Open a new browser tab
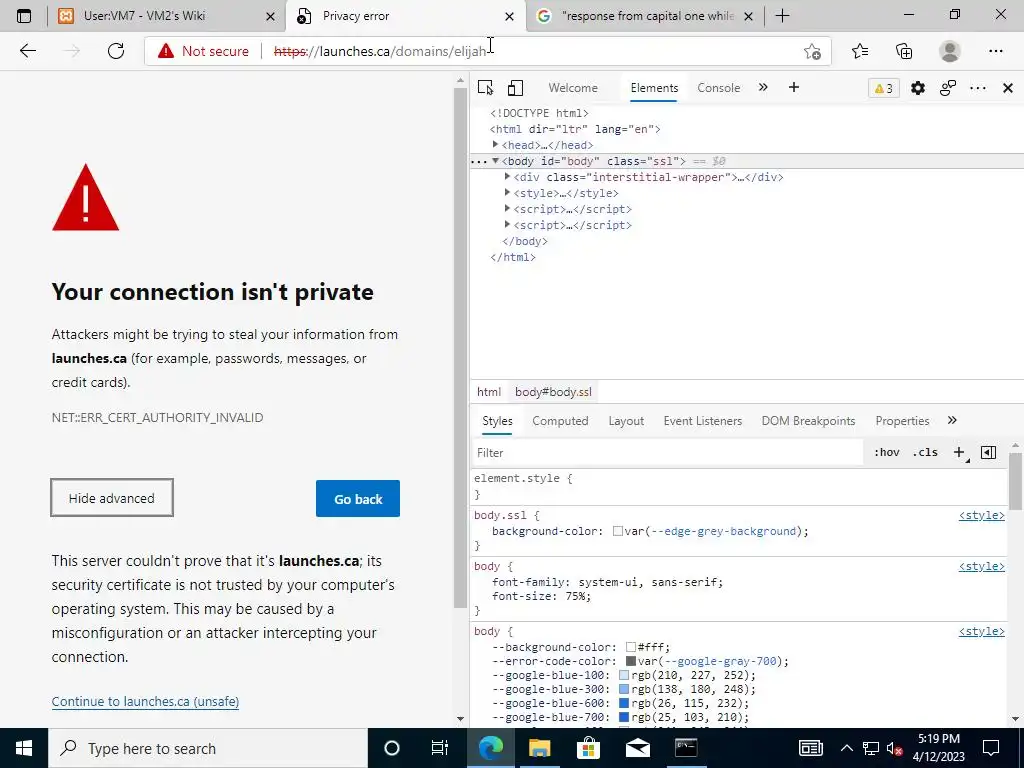 (782, 16)
